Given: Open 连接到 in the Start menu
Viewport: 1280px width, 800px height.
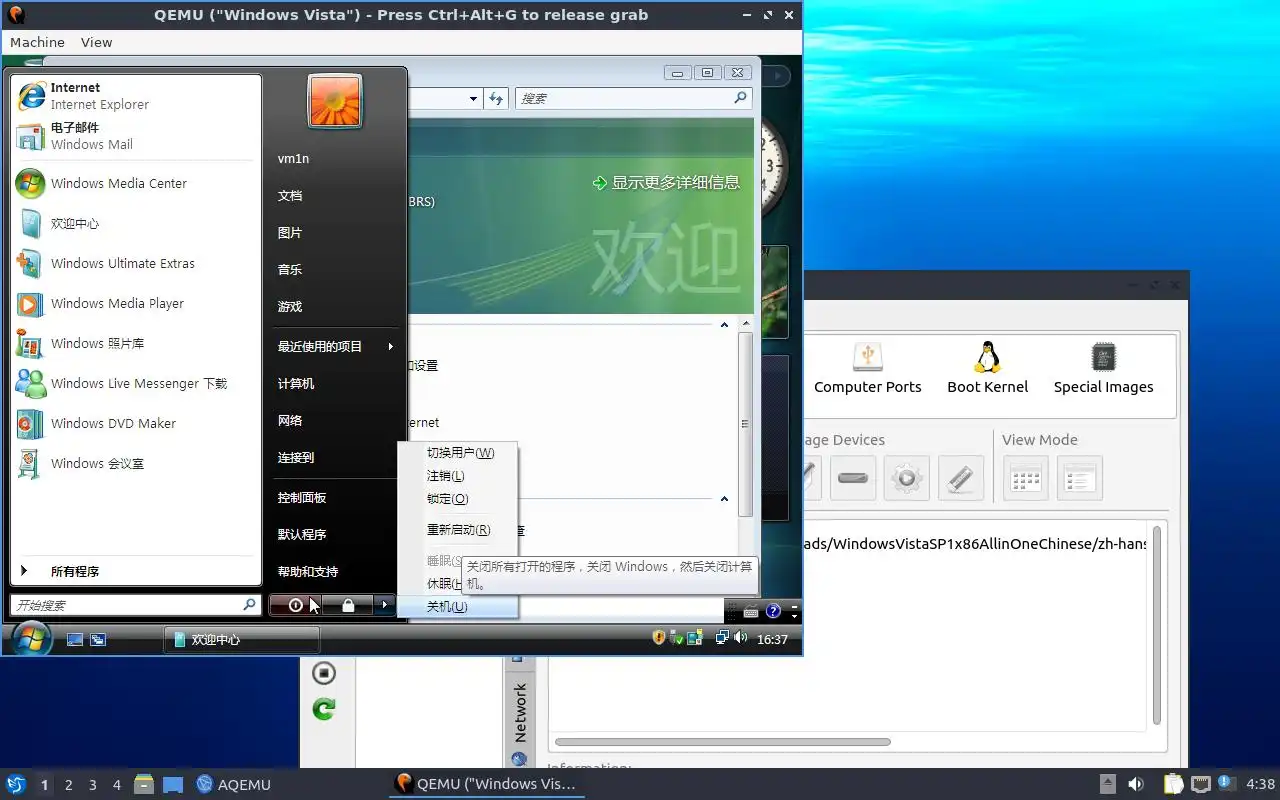Looking at the screenshot, I should (x=336, y=458).
